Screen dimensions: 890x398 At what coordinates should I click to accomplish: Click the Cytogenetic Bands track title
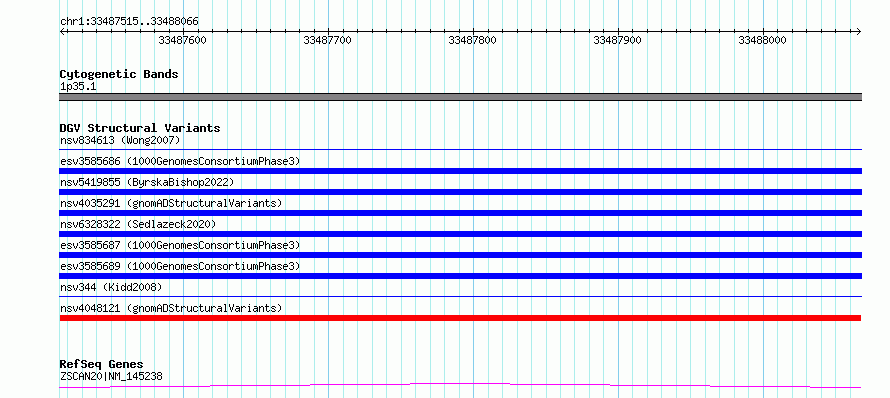(119, 74)
